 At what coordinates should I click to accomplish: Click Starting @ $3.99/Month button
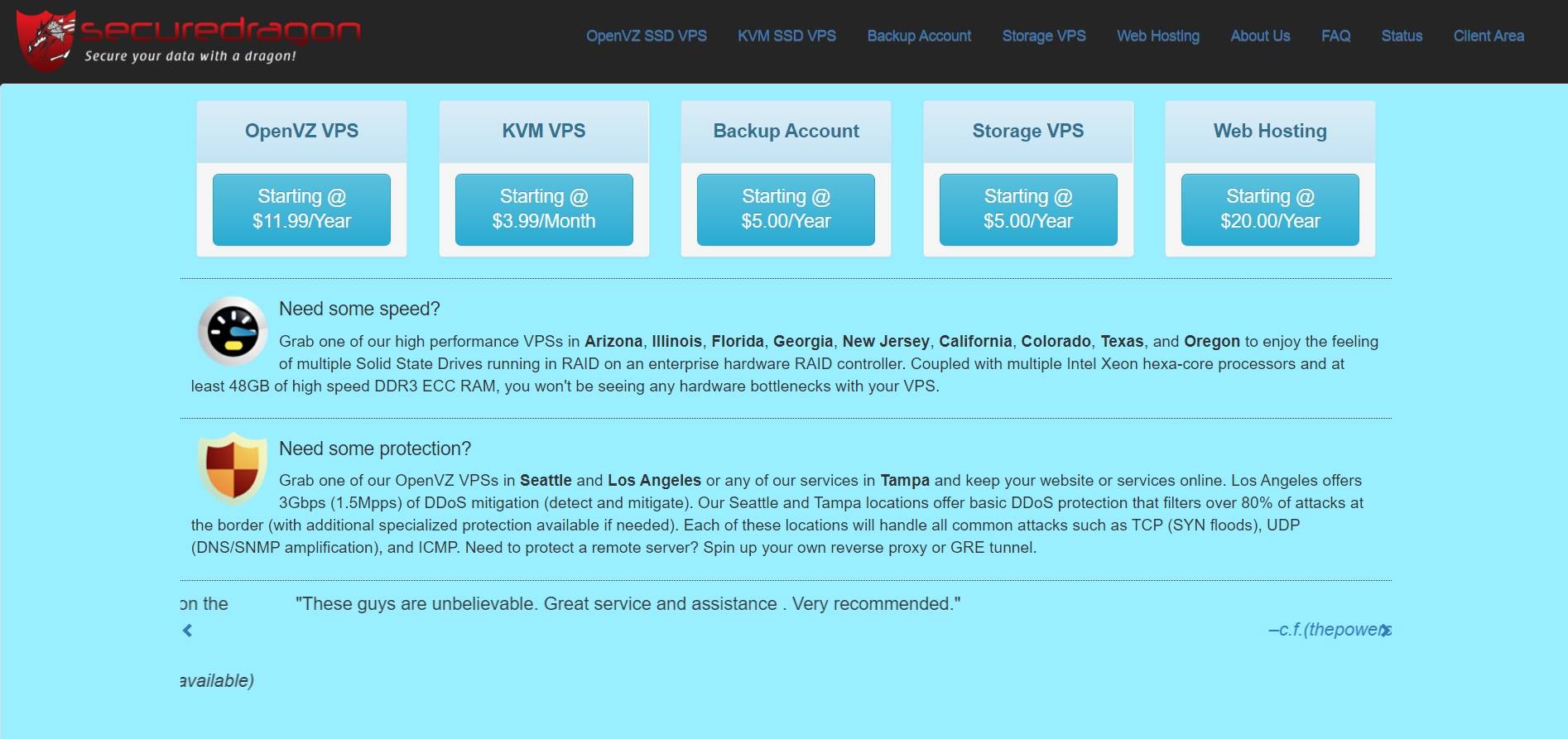pos(544,209)
